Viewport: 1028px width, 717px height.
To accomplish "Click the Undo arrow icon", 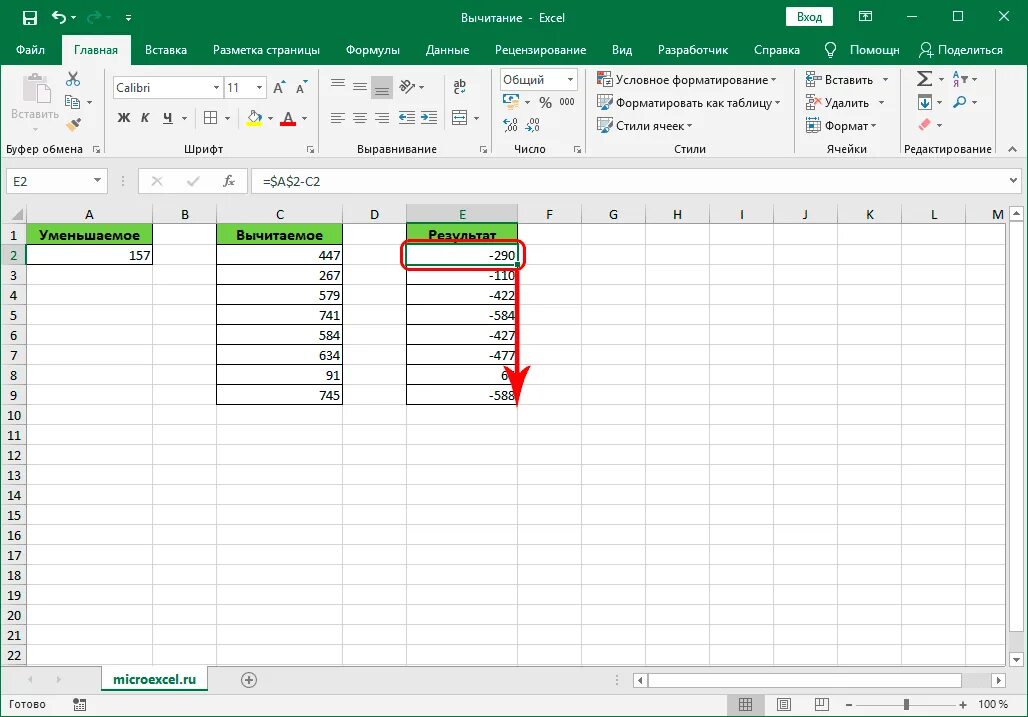I will pos(59,18).
